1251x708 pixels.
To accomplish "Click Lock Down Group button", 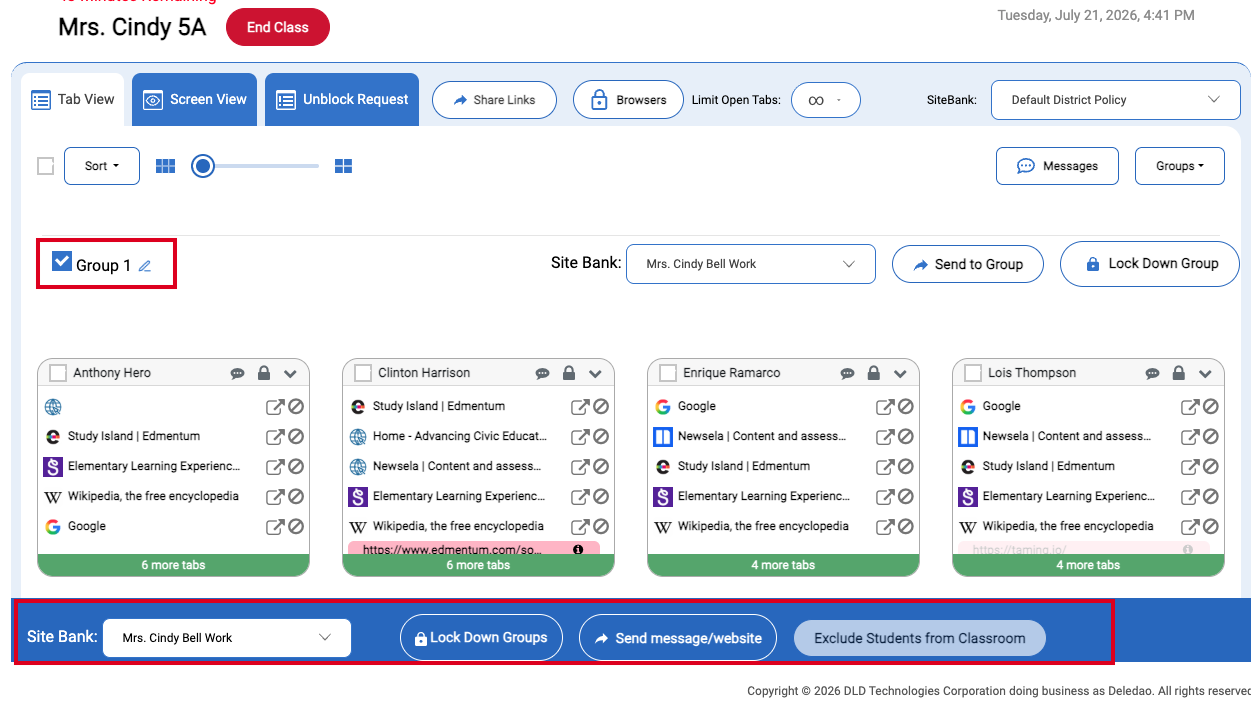I will coord(1150,264).
